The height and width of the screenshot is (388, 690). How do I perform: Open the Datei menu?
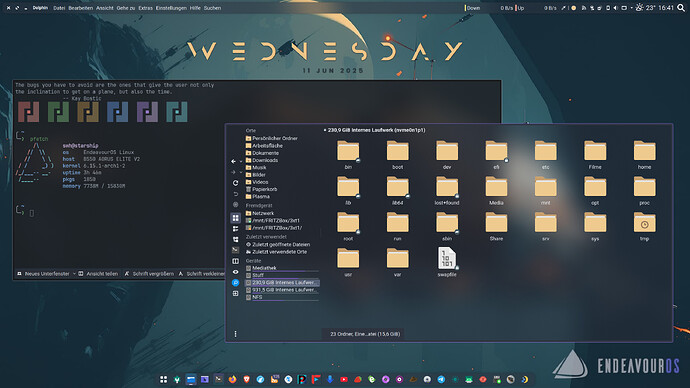pyautogui.click(x=59, y=8)
